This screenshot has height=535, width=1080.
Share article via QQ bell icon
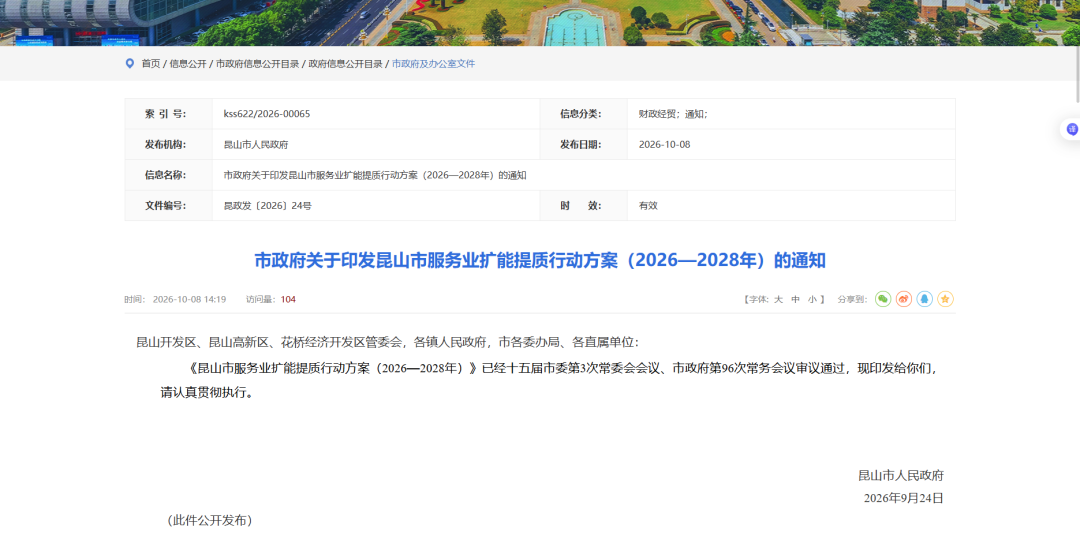click(925, 299)
